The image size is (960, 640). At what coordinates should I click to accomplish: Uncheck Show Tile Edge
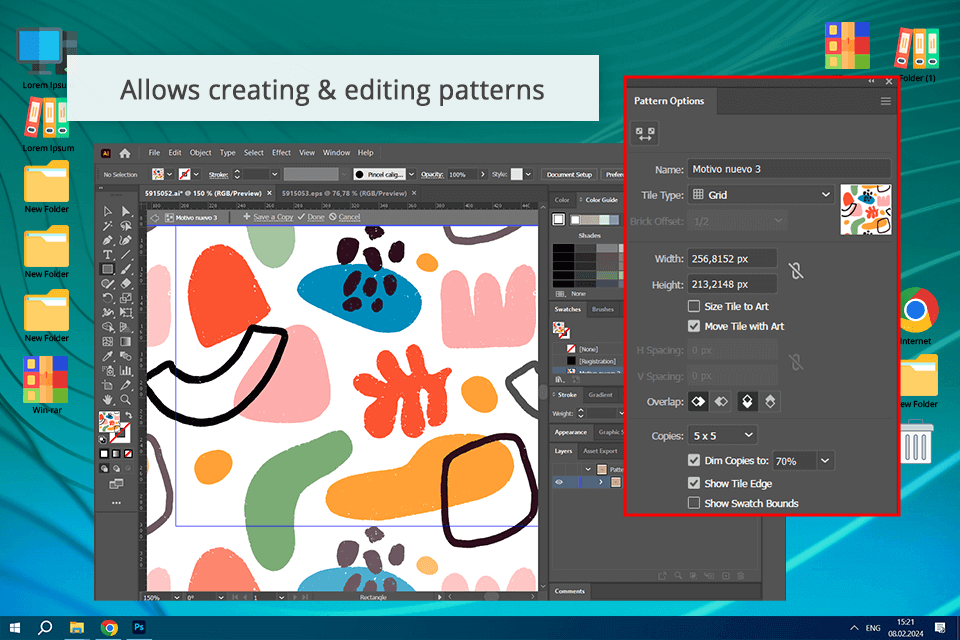tap(694, 483)
